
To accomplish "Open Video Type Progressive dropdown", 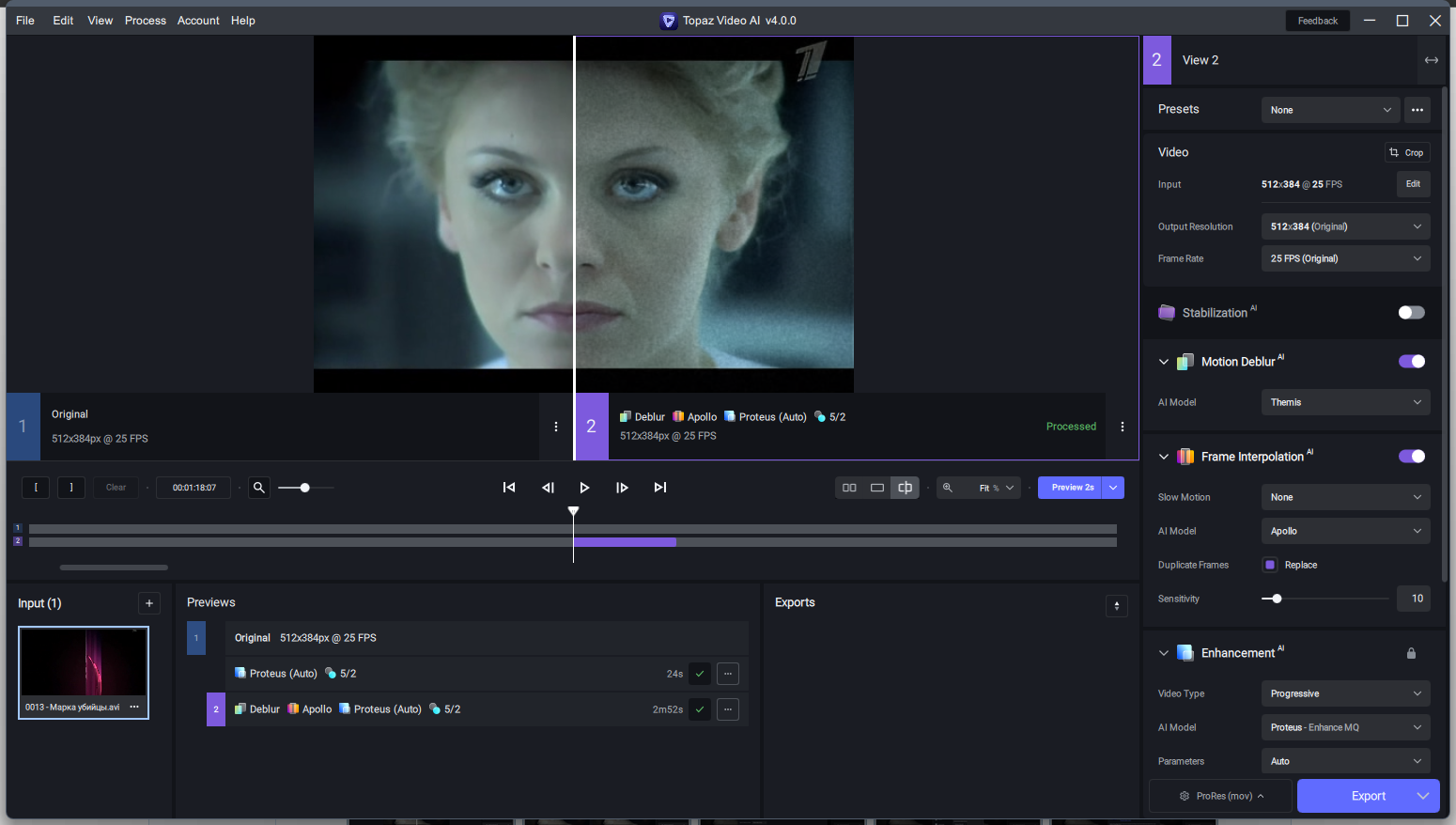I will (x=1345, y=693).
